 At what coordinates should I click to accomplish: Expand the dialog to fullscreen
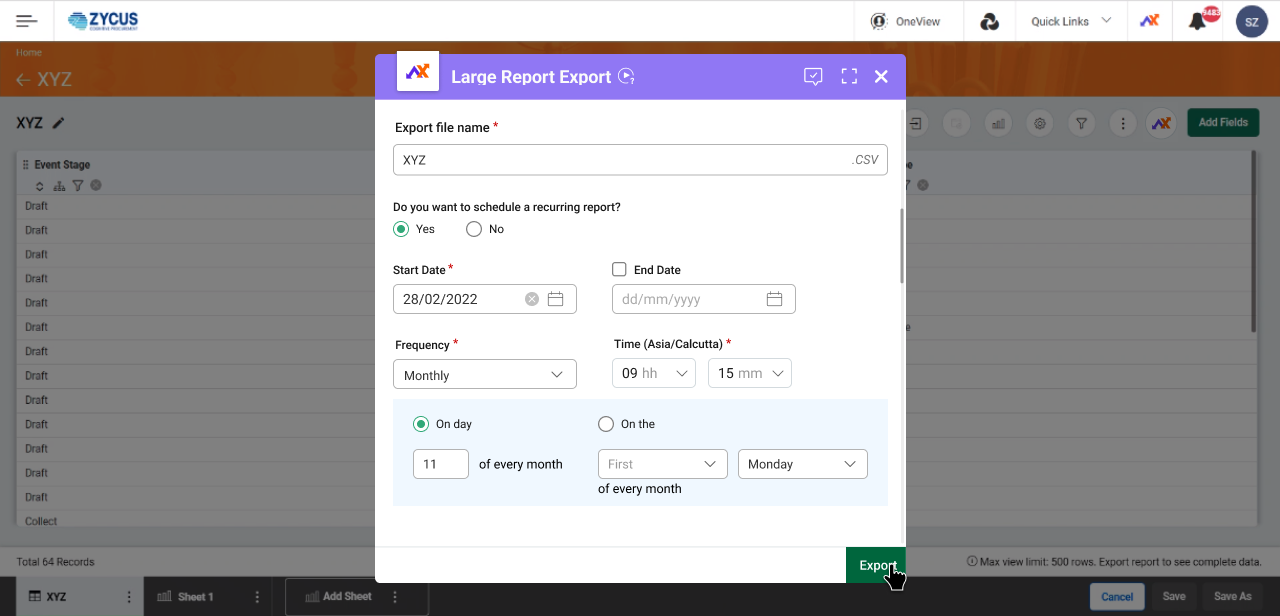[x=849, y=76]
